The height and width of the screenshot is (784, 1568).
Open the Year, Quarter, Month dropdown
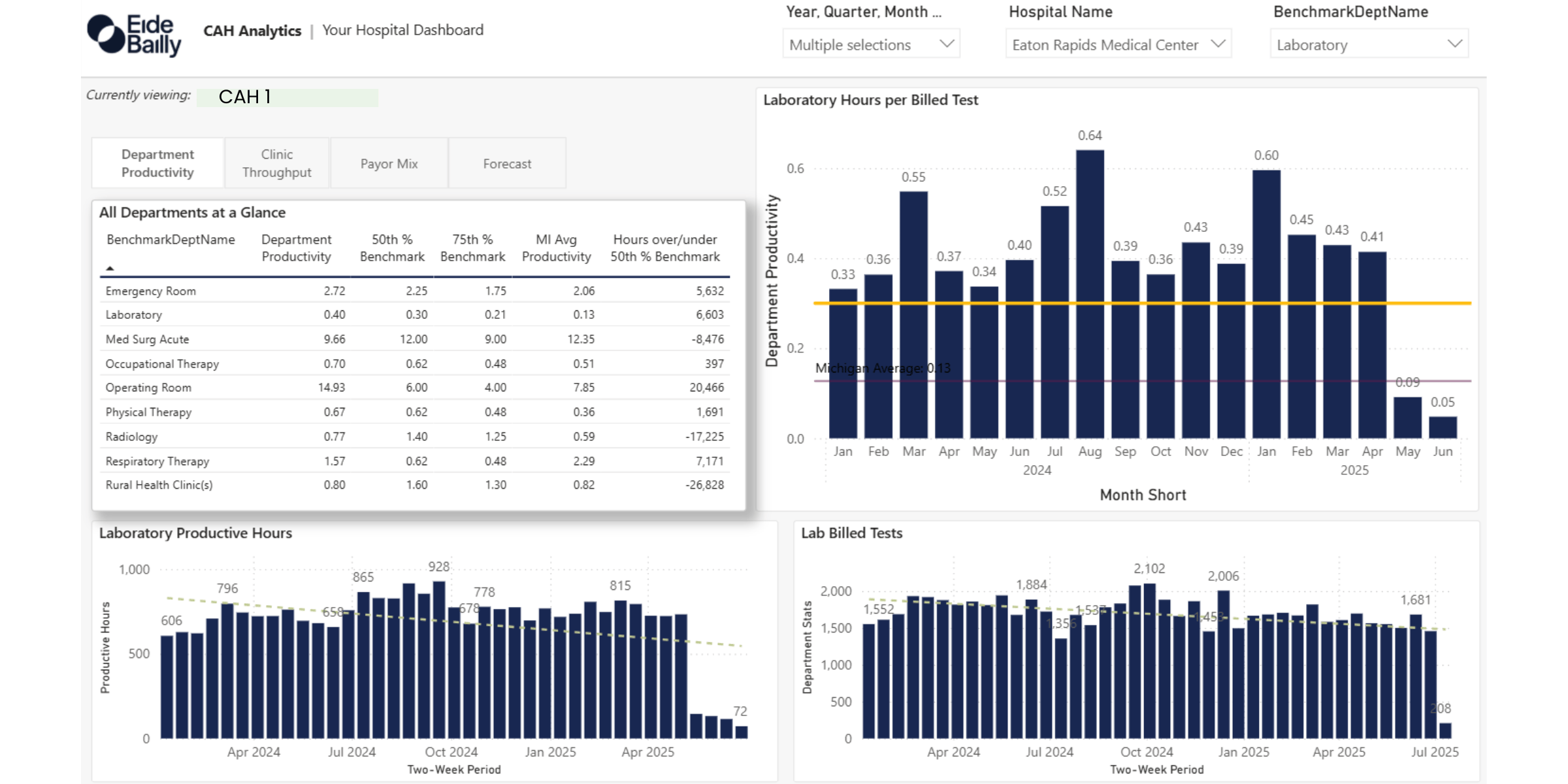[872, 44]
